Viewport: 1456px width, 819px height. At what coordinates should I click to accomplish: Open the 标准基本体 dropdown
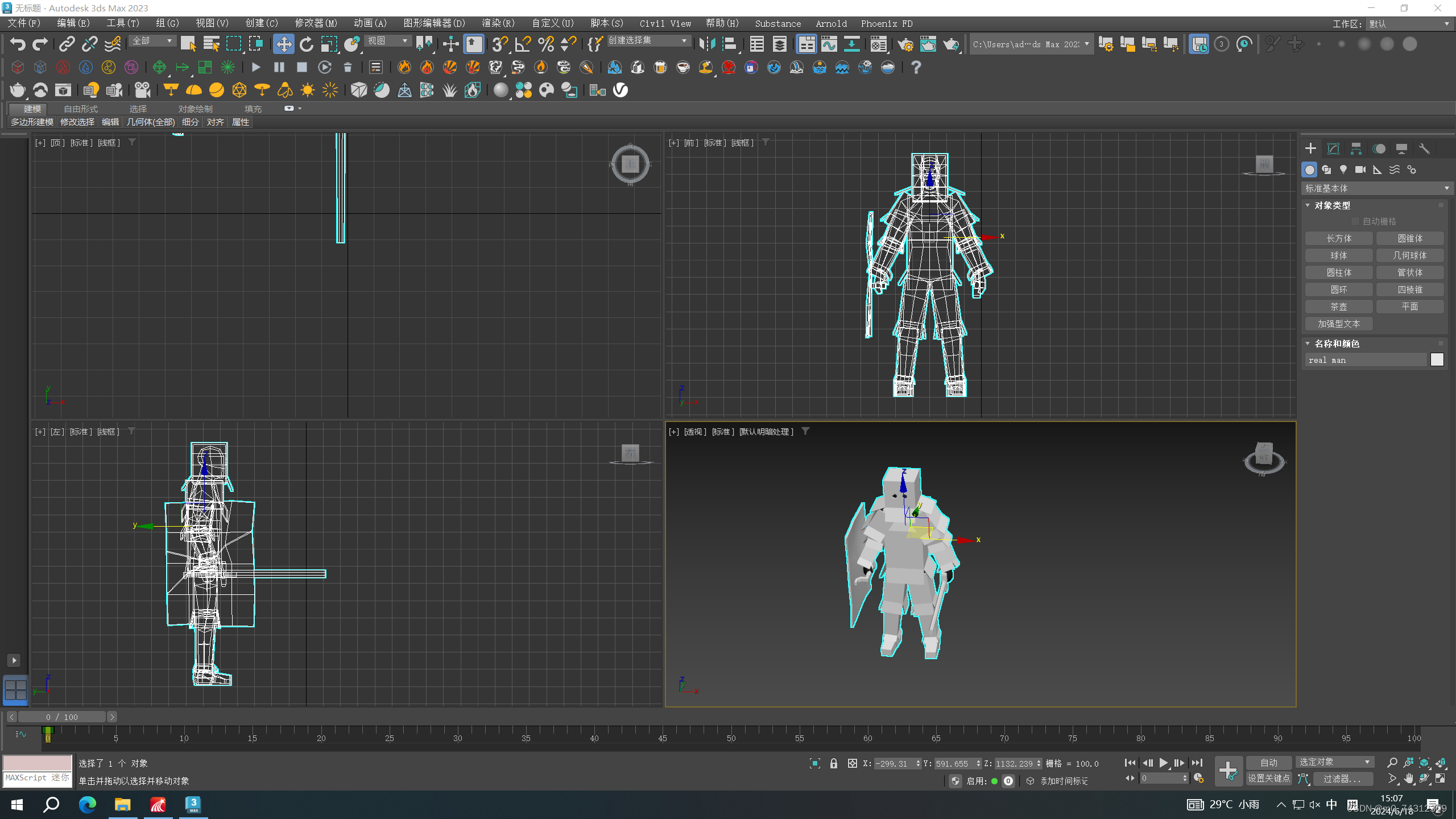[1376, 188]
